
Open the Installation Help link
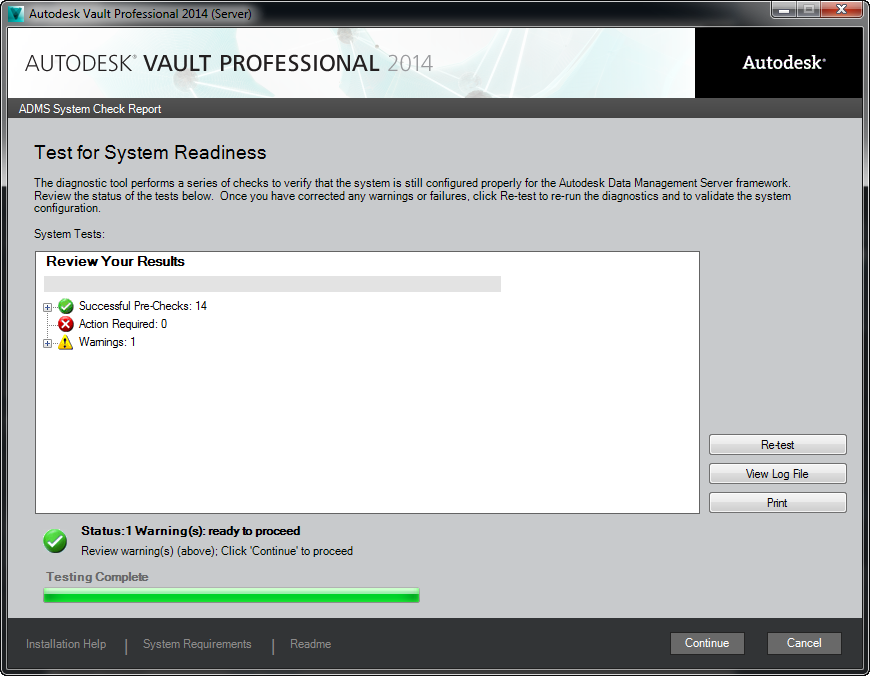click(66, 644)
